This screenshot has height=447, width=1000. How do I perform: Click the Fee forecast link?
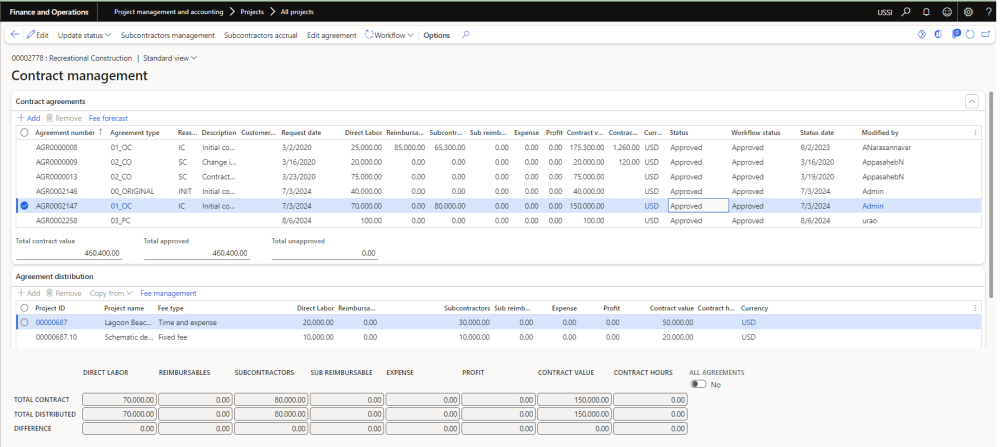point(108,118)
